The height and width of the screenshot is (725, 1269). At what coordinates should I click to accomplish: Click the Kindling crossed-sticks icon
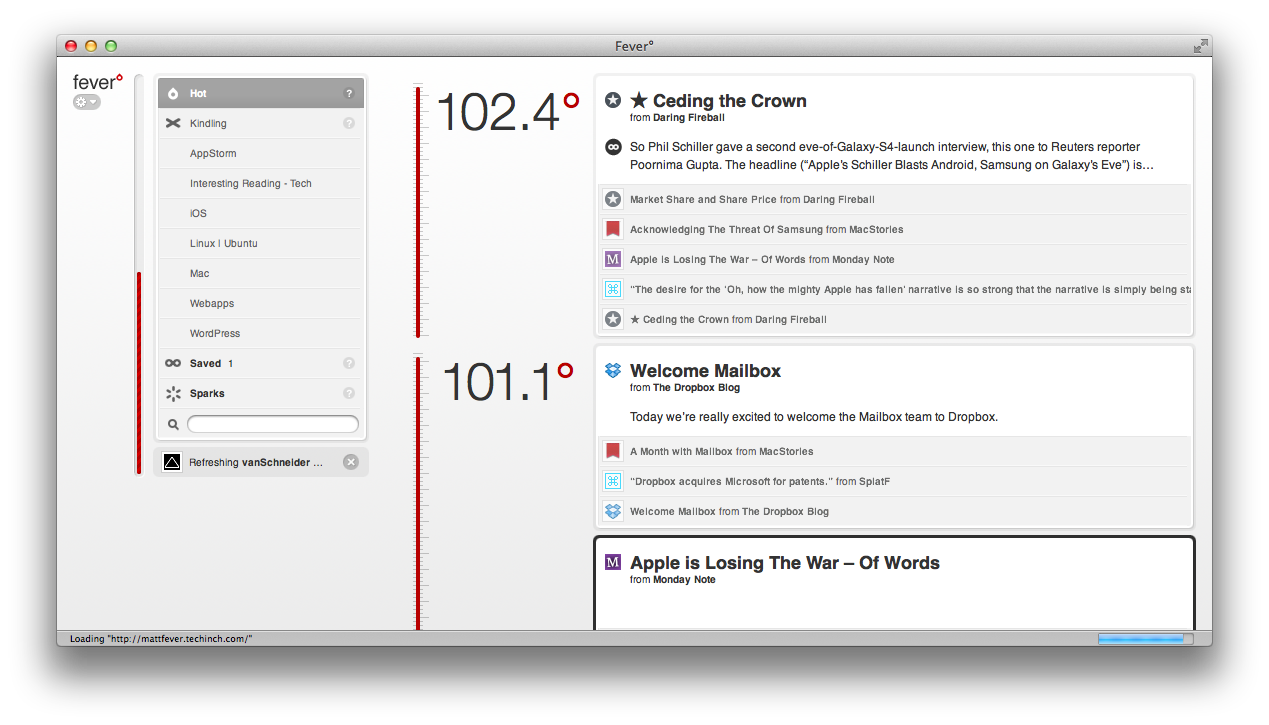tap(173, 123)
